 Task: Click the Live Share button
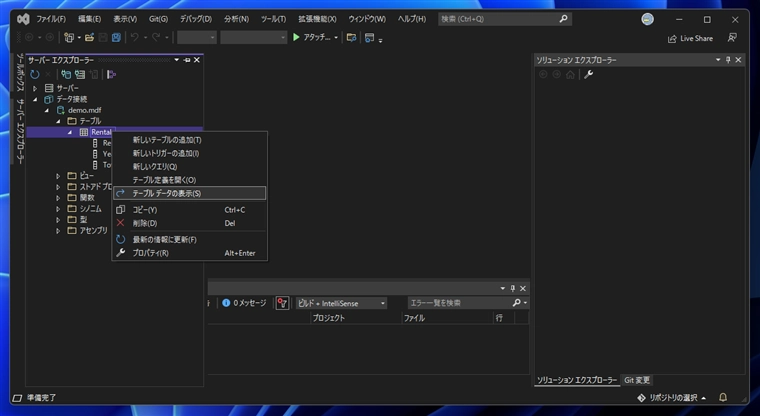[690, 38]
